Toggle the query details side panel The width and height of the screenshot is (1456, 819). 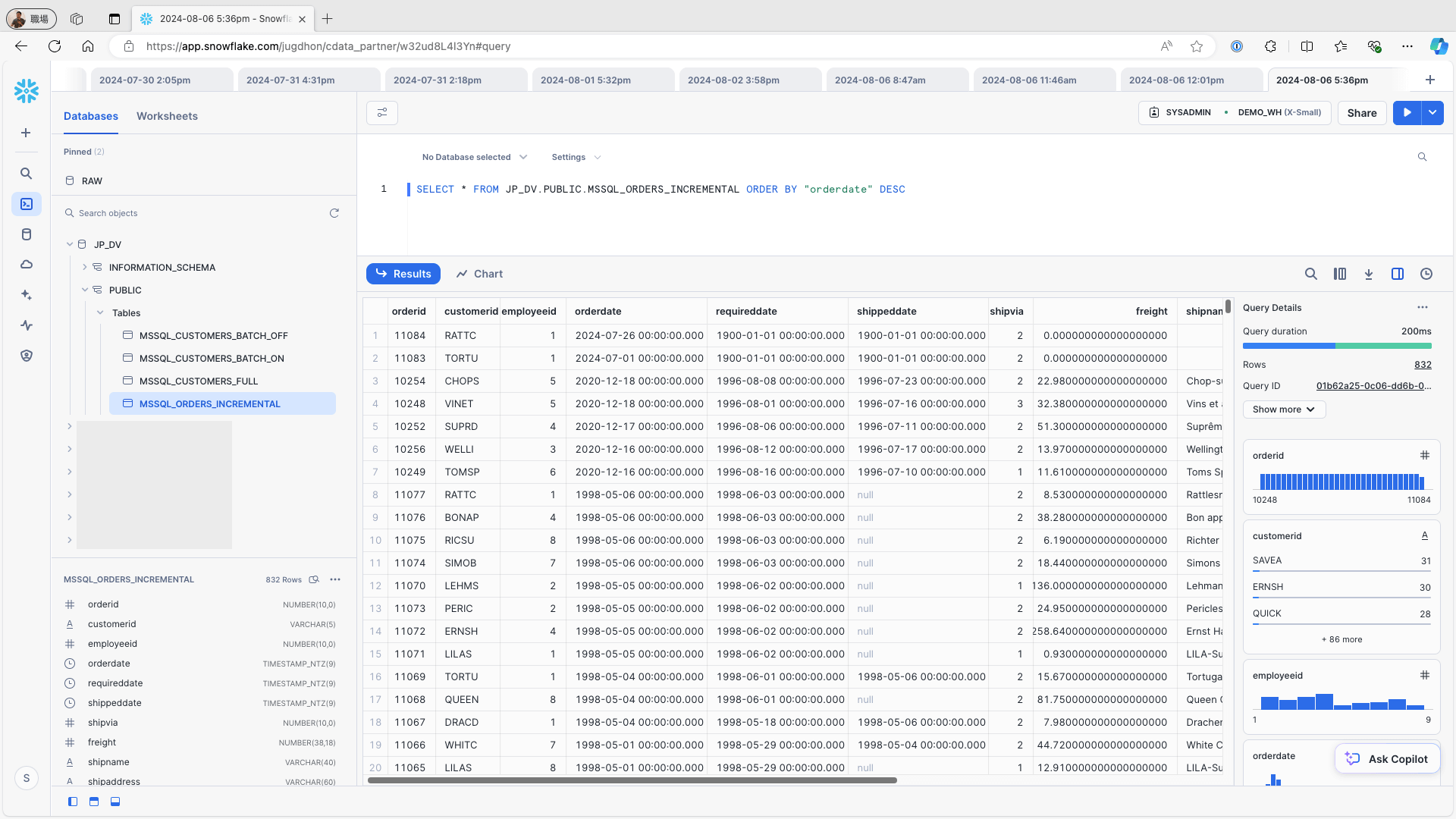(1398, 274)
